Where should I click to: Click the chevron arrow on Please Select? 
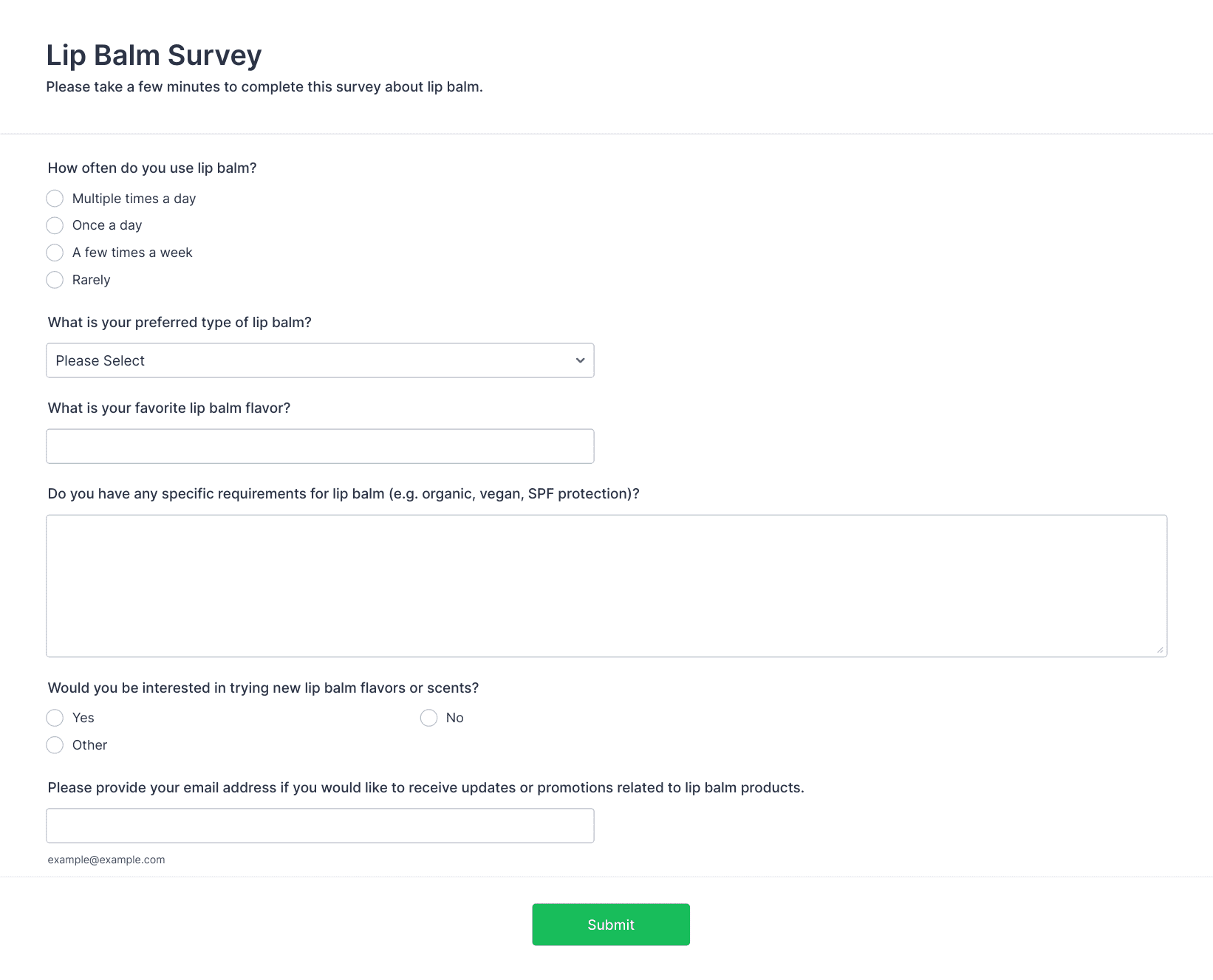coord(580,360)
